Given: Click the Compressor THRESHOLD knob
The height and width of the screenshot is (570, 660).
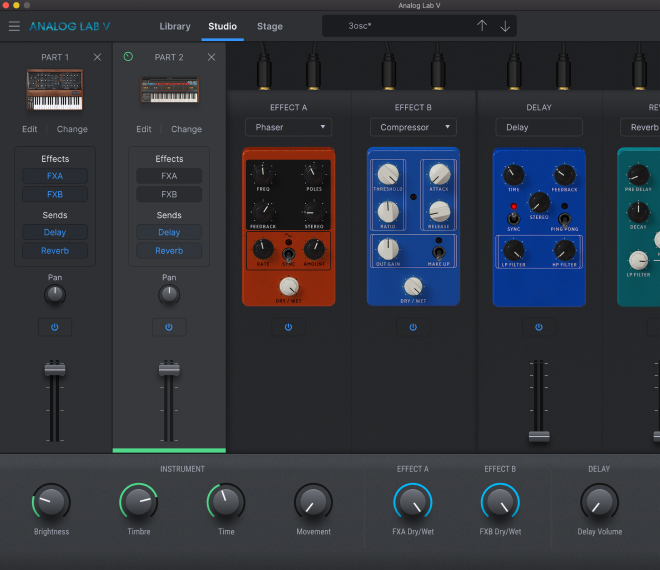Looking at the screenshot, I should pos(388,174).
